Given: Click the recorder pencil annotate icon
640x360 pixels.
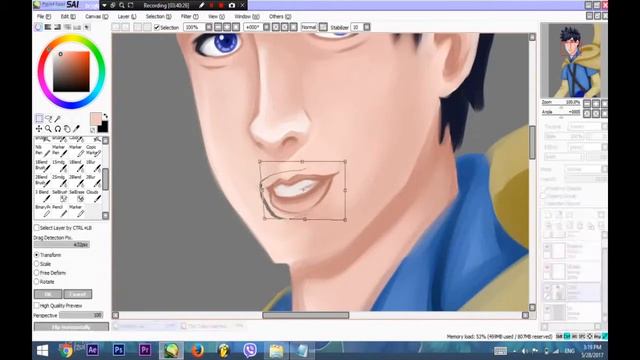Looking at the screenshot, I should (x=202, y=5).
